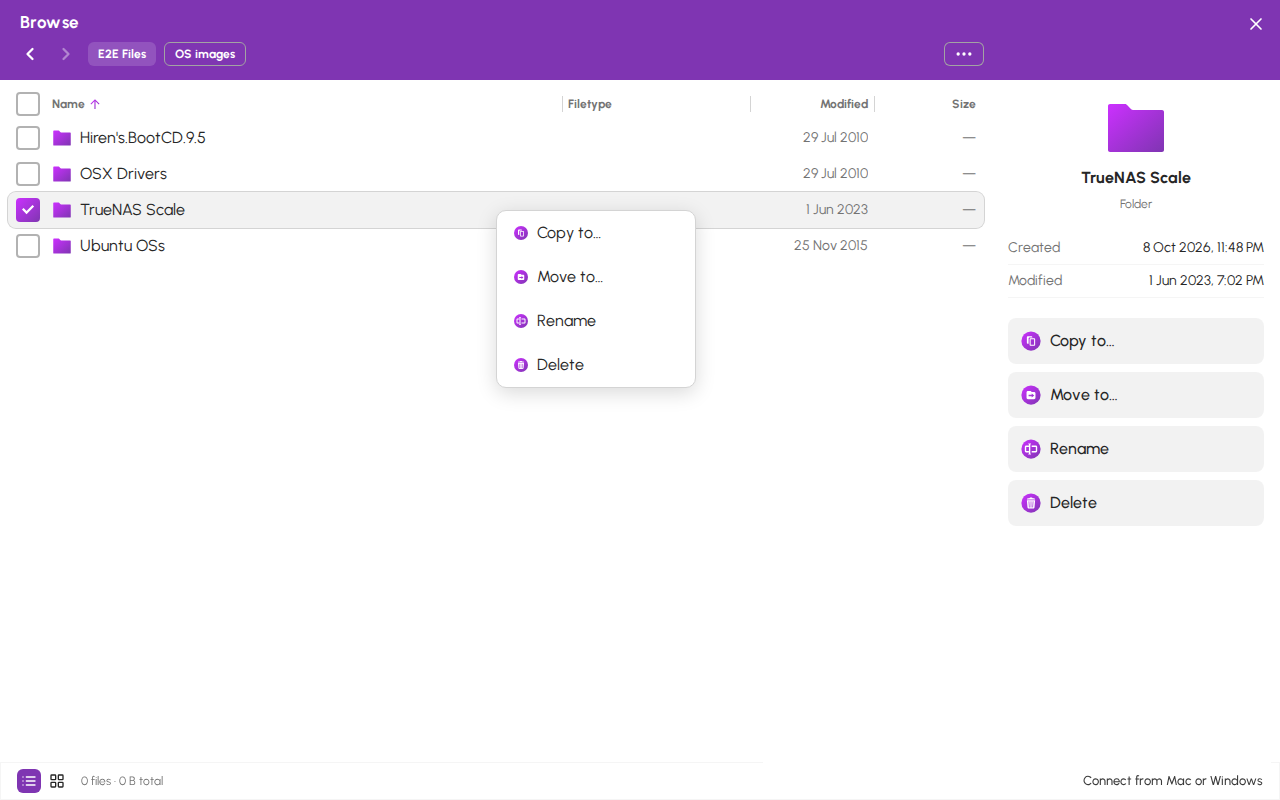Click the Rename button in details panel
This screenshot has height=800, width=1280.
click(1136, 449)
